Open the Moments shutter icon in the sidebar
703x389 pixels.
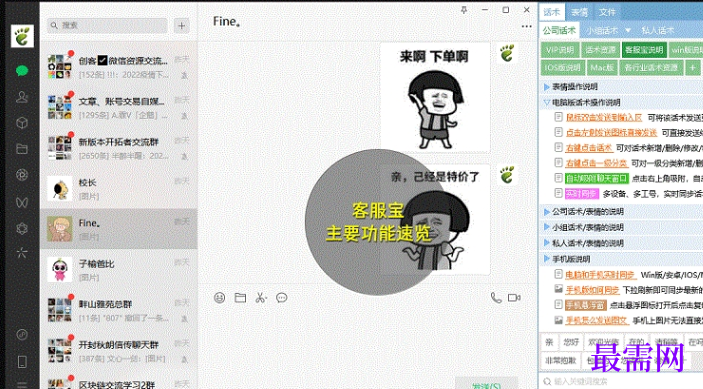pos(22,175)
